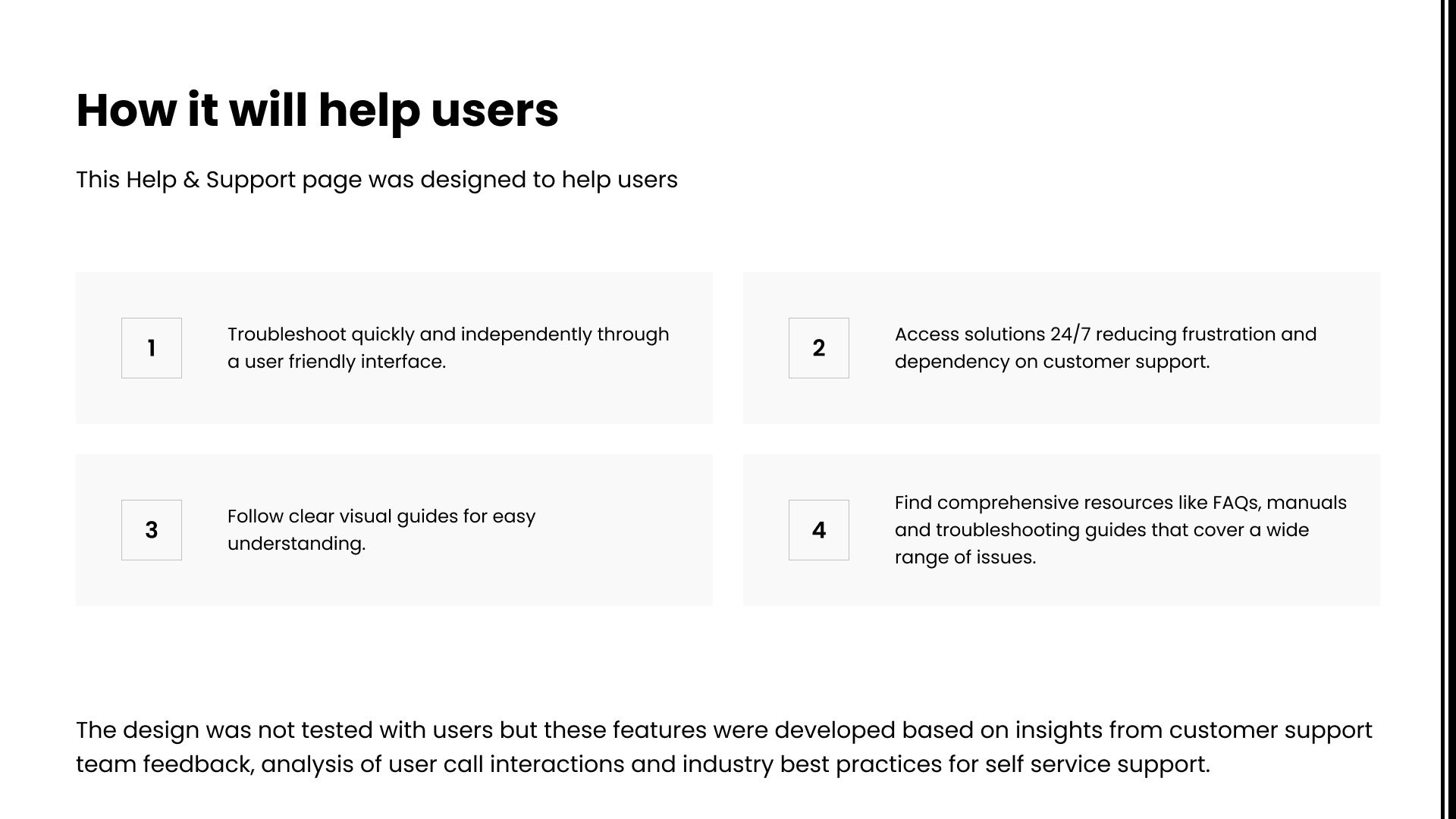Click the number 4 box
This screenshot has width=1456, height=819.
point(819,530)
